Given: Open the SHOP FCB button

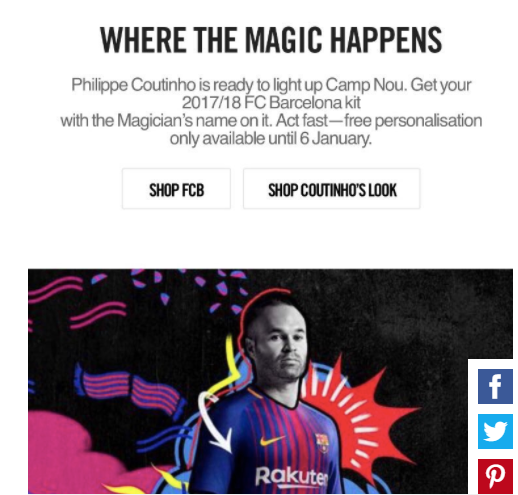Looking at the screenshot, I should pos(176,189).
